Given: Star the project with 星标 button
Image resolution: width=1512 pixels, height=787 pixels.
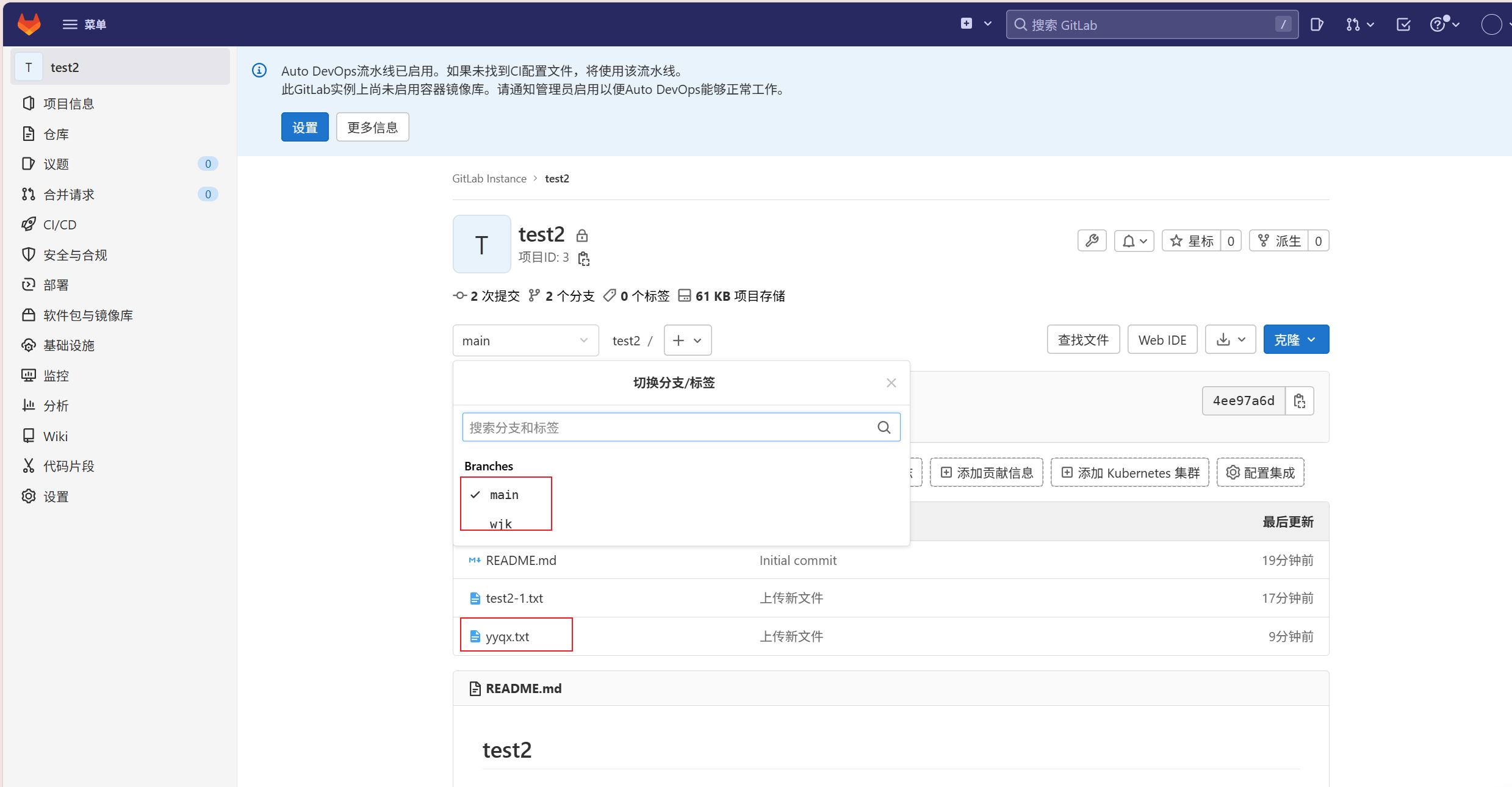Looking at the screenshot, I should pos(1192,241).
